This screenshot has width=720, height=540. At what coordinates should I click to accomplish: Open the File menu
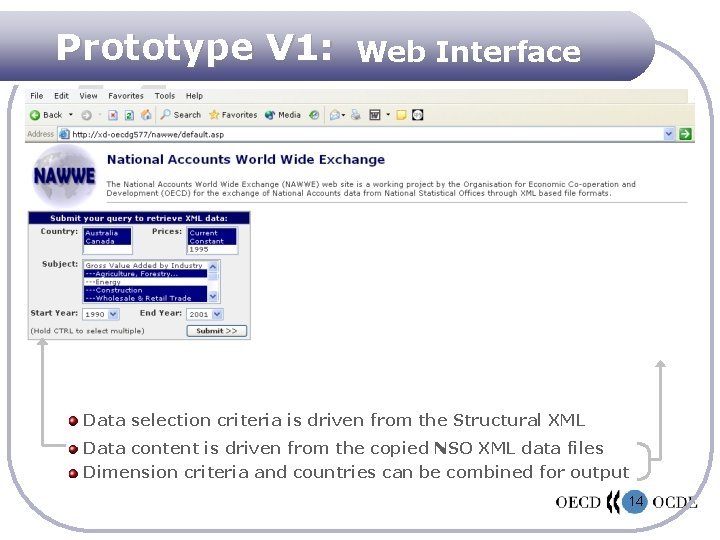37,96
